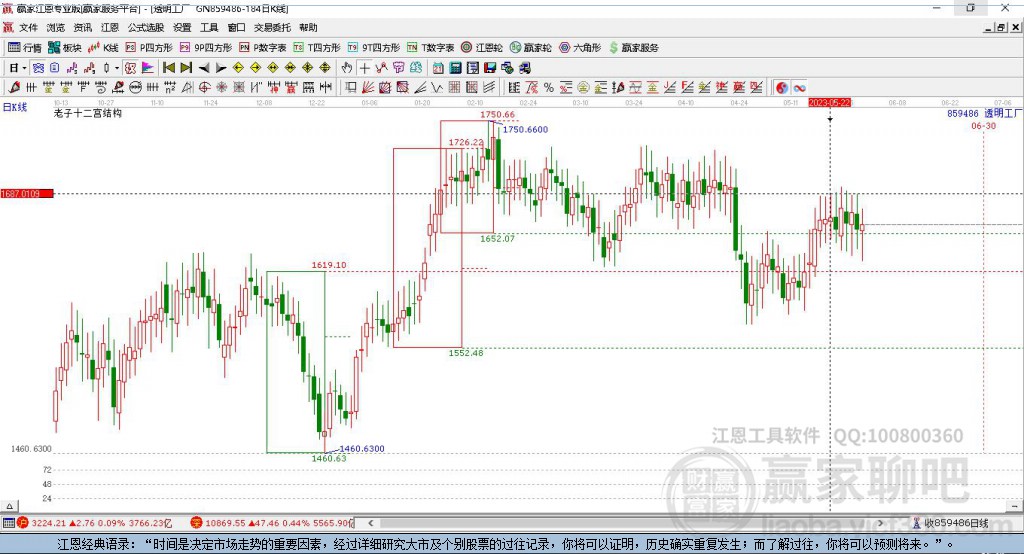
Task: Click the 1460.63 low price annotation
Action: tap(328, 459)
